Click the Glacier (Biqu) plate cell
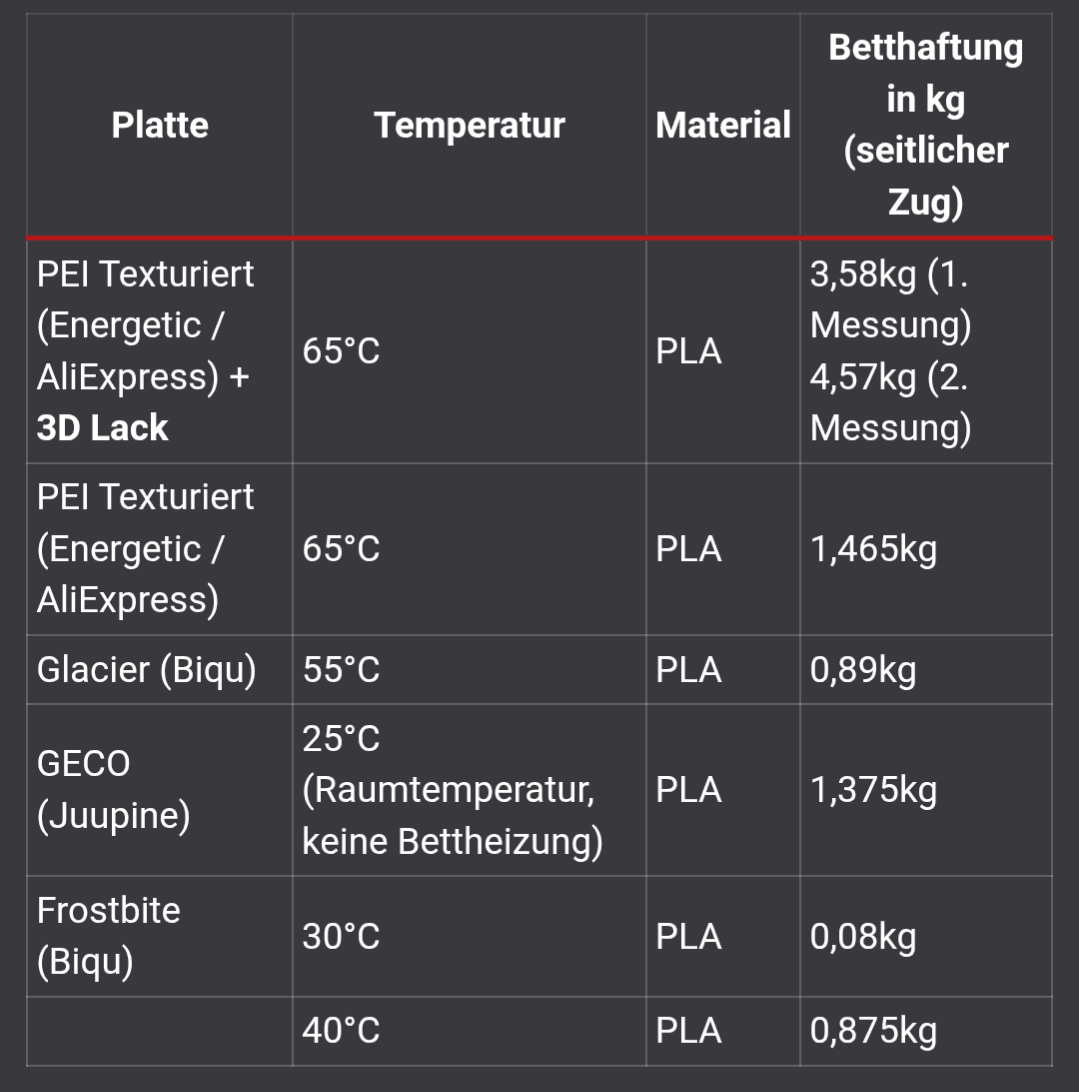Screen dimensions: 1079x1092 pyautogui.click(x=147, y=669)
